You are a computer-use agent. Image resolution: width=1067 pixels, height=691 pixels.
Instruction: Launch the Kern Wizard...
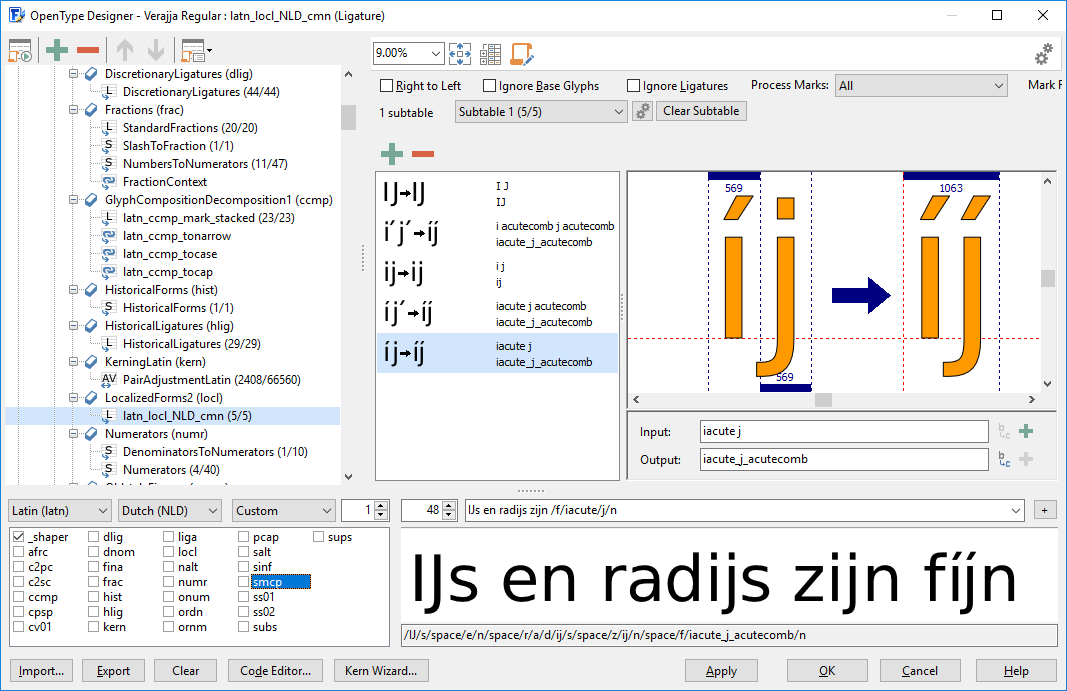[381, 671]
